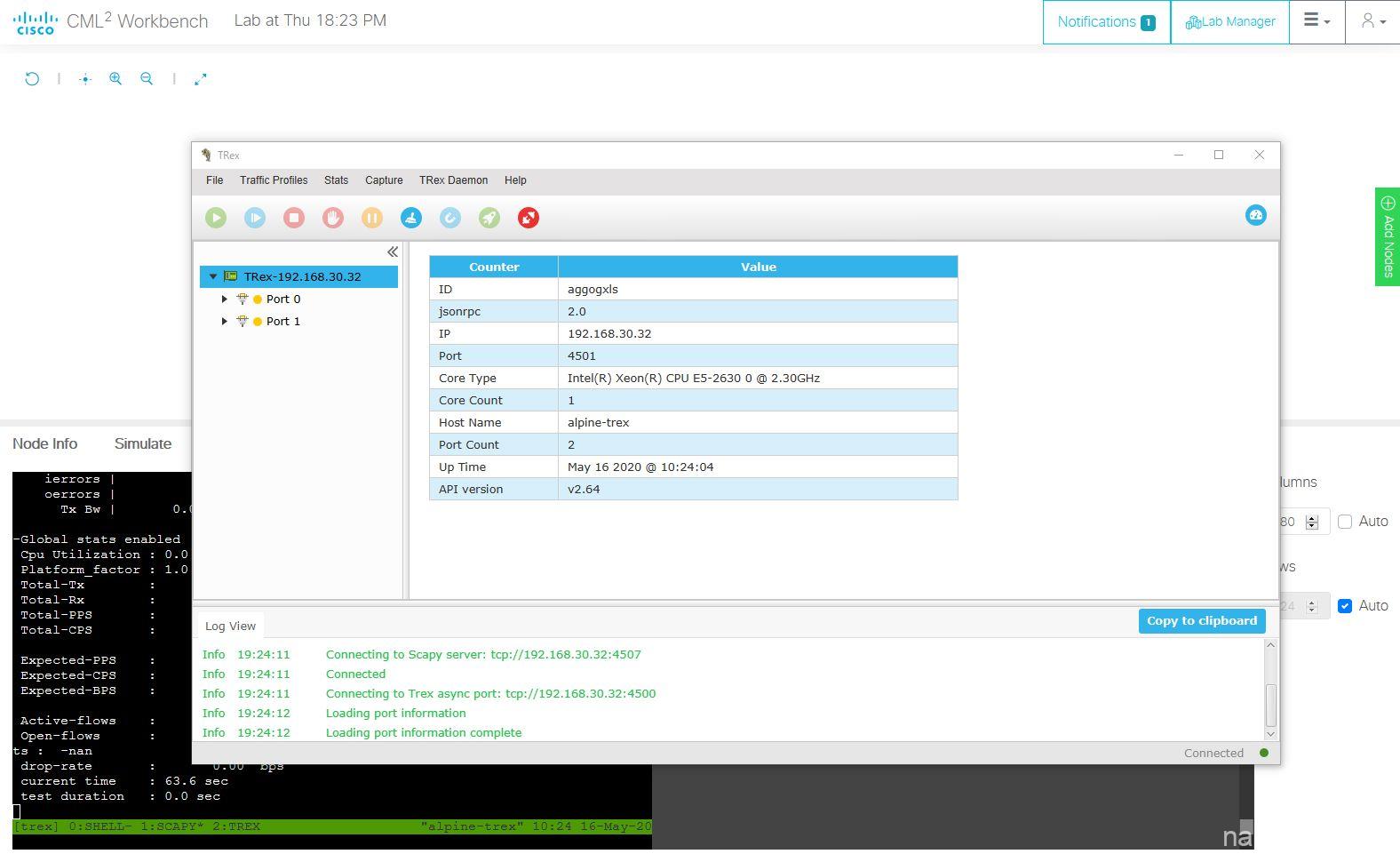The height and width of the screenshot is (862, 1400).
Task: Click the Cisco logo
Action: (36, 22)
